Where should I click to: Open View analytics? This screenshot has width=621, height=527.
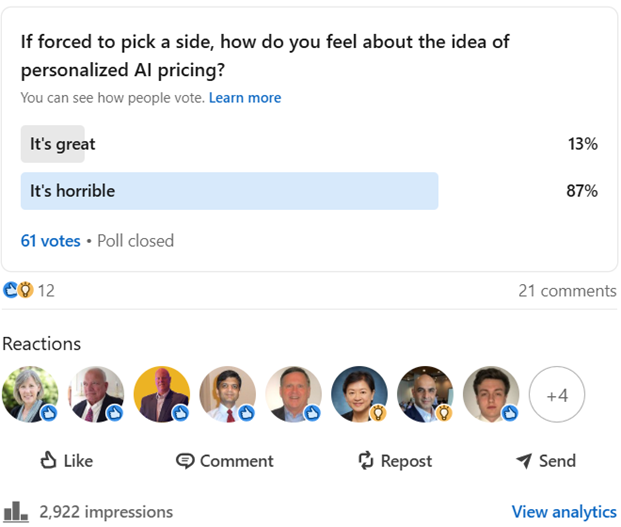tap(564, 511)
